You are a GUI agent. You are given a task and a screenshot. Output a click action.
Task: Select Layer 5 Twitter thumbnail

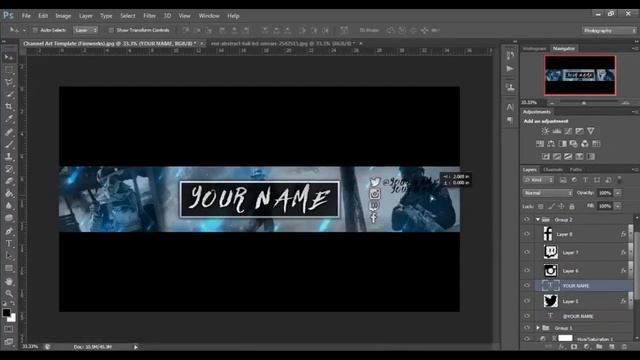[x=551, y=301]
